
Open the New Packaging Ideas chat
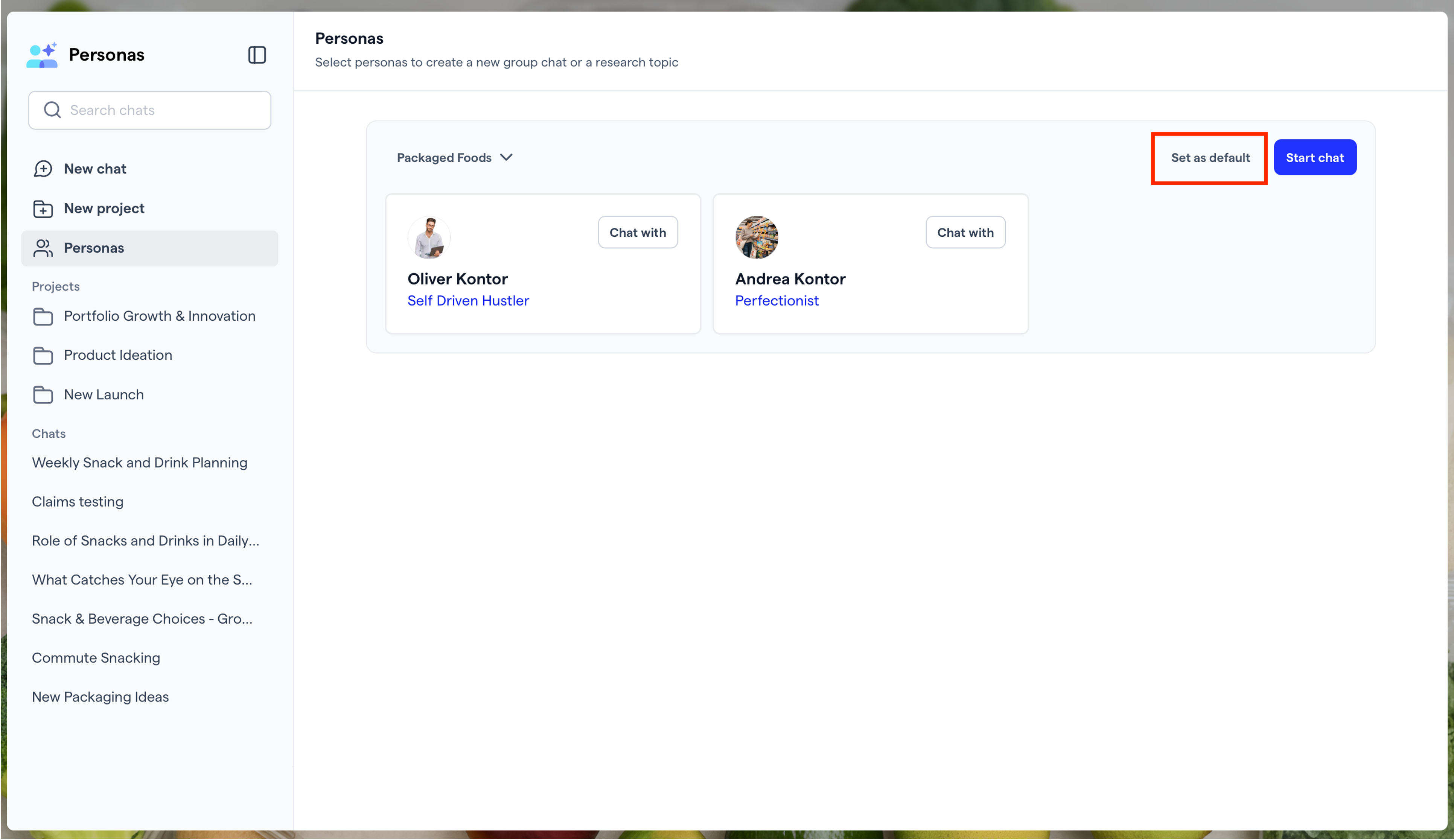coord(100,697)
